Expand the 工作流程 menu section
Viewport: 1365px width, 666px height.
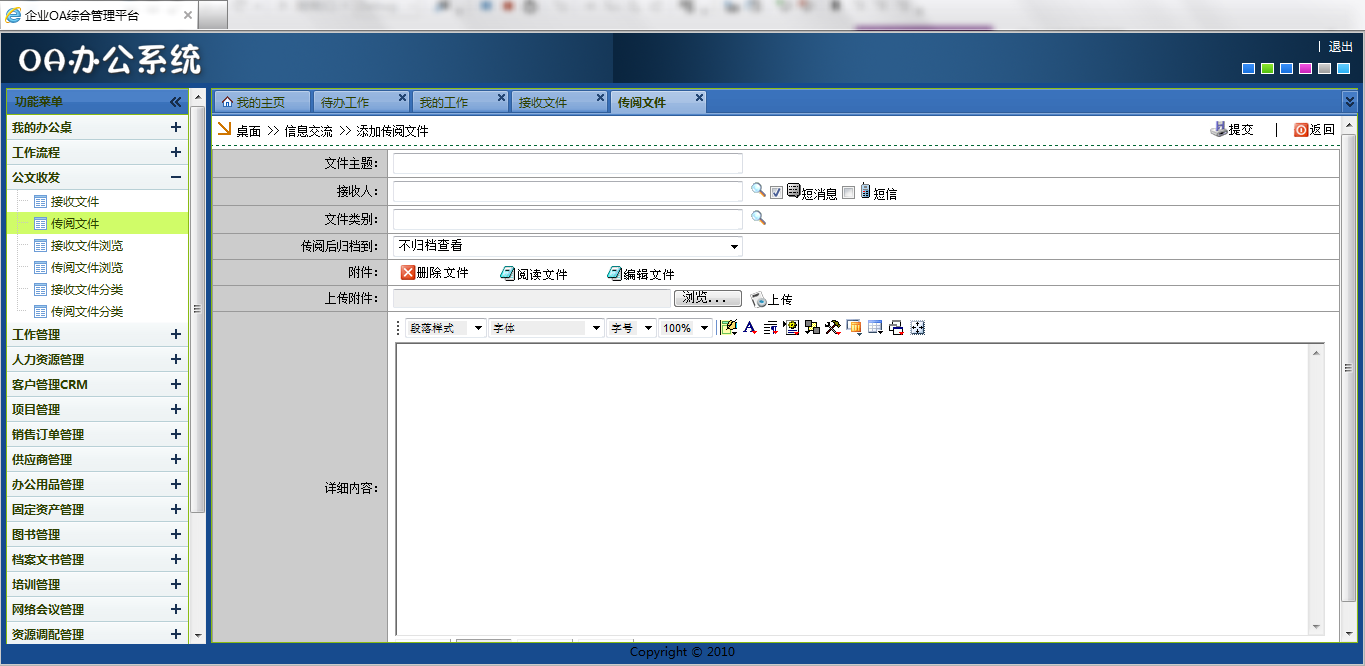pos(176,152)
